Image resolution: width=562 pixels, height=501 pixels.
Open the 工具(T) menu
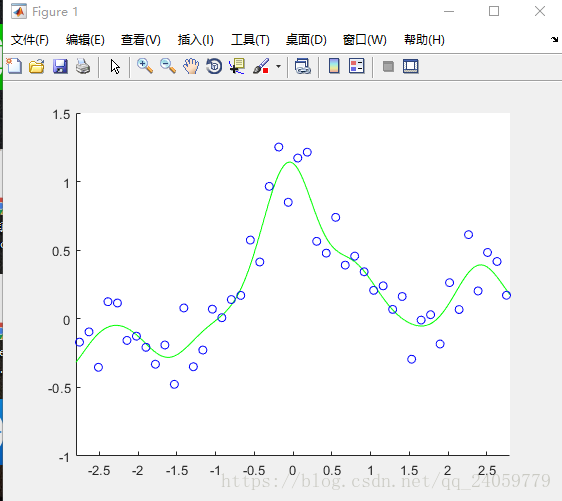coord(250,40)
